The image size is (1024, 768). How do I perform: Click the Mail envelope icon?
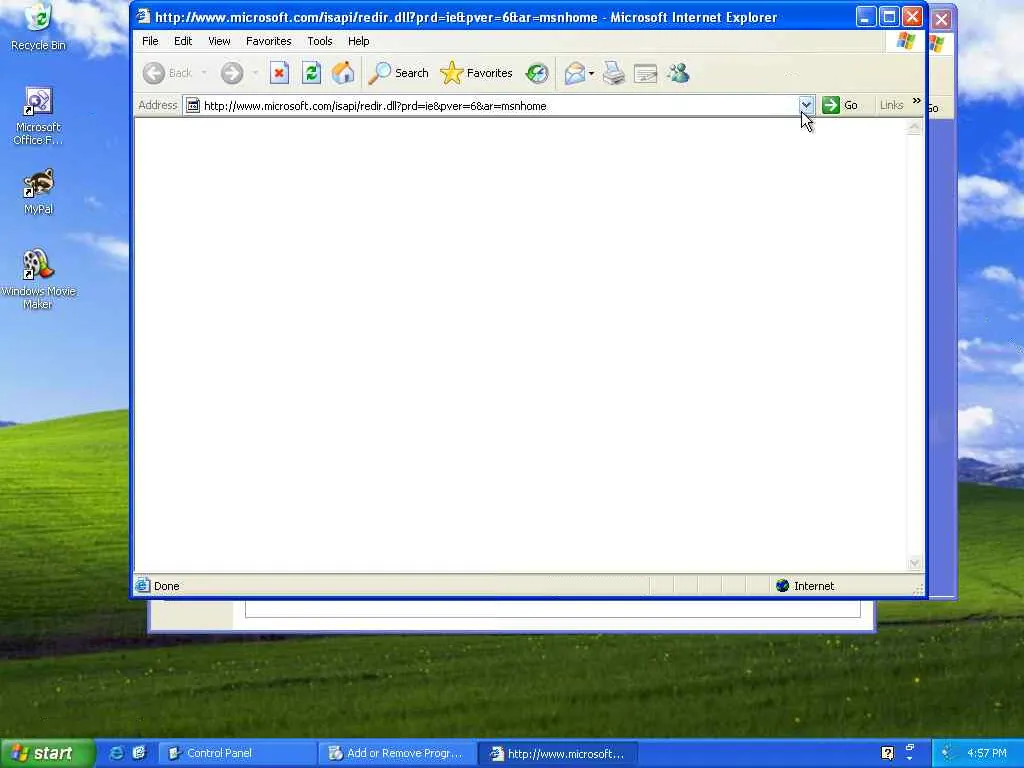574,73
